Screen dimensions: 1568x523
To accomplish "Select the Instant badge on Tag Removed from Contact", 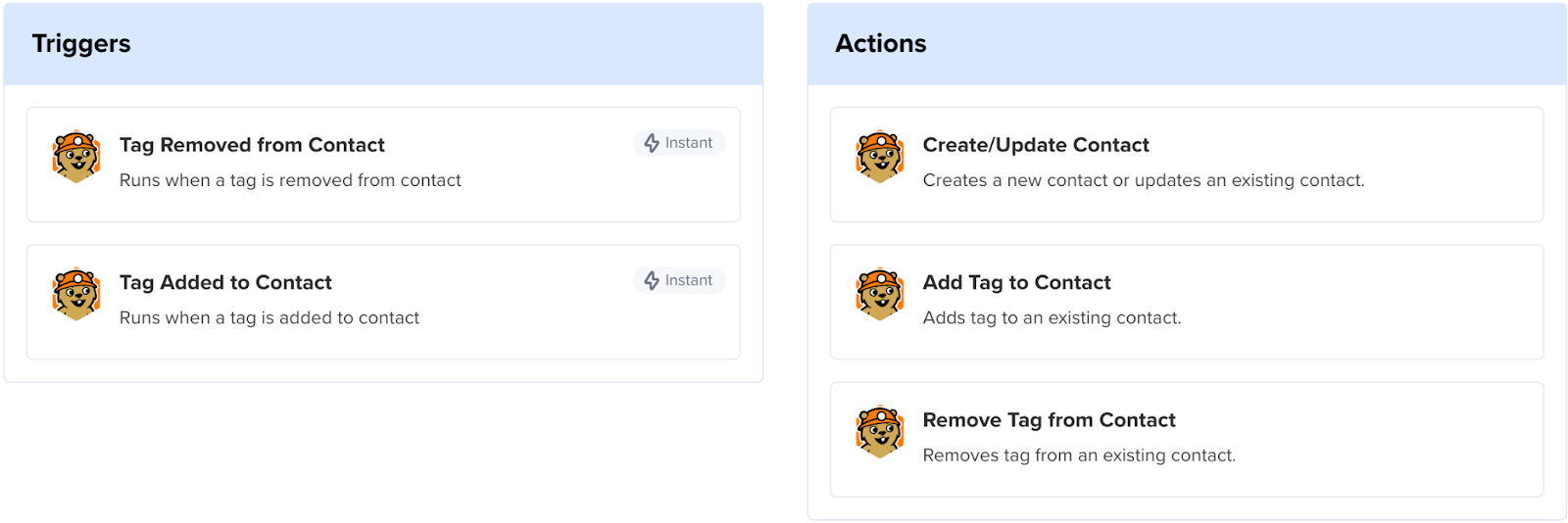I will click(x=679, y=143).
